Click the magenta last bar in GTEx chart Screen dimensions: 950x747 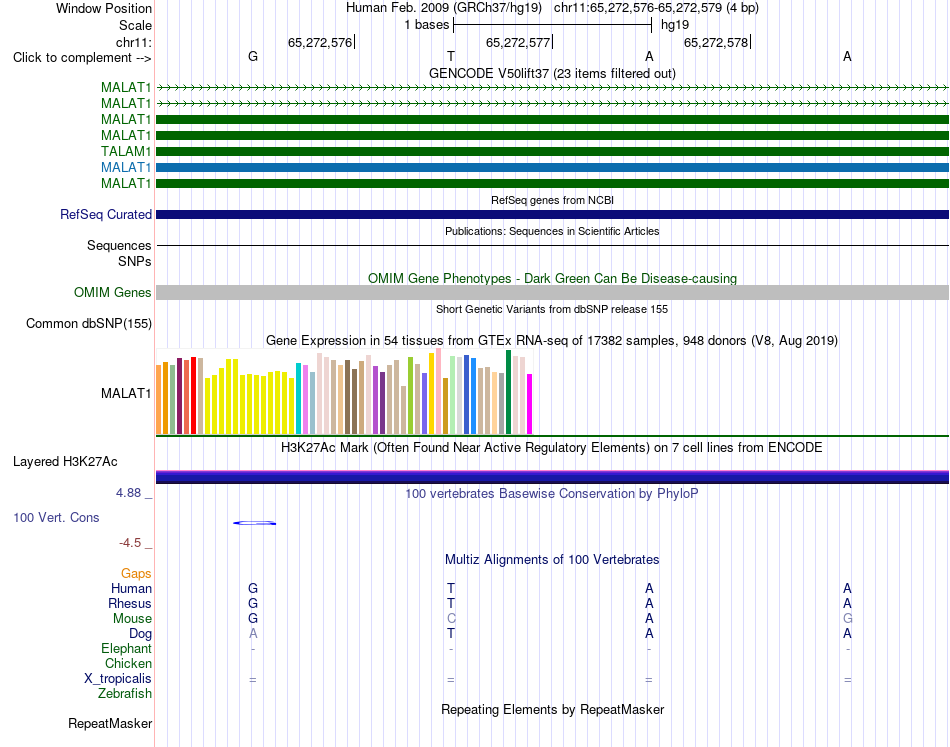pyautogui.click(x=530, y=404)
